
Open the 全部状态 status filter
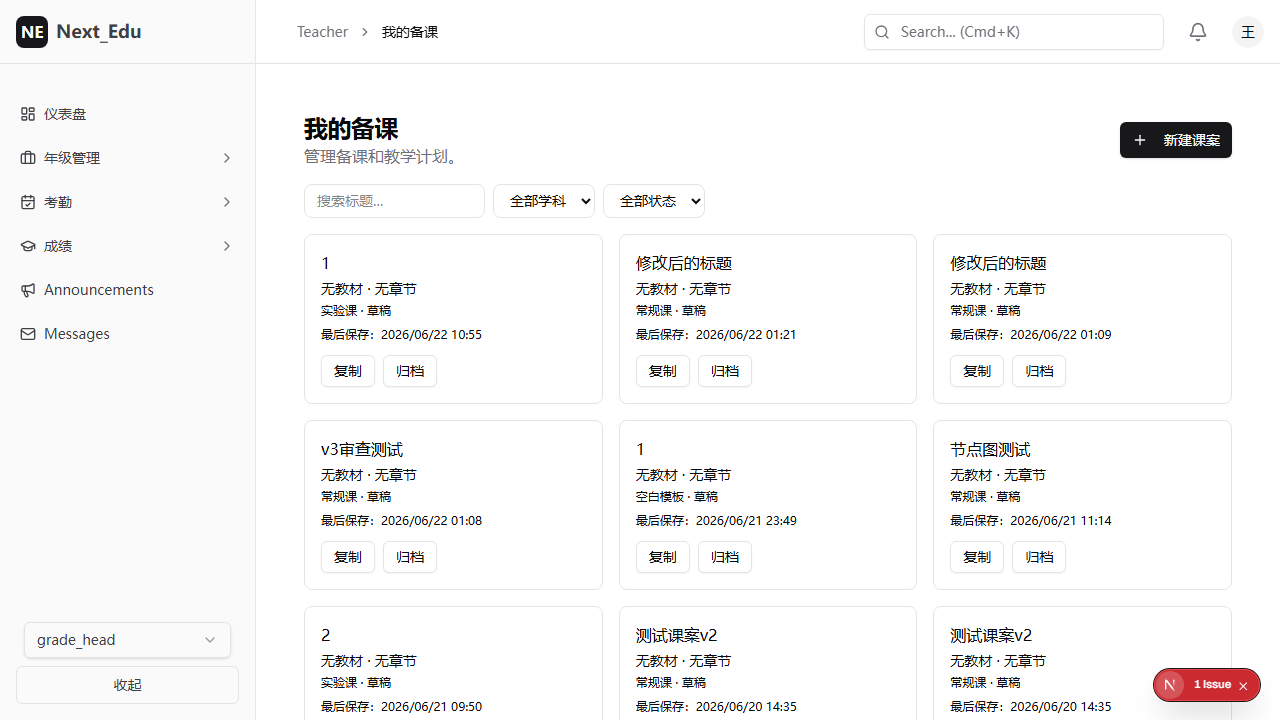click(654, 201)
